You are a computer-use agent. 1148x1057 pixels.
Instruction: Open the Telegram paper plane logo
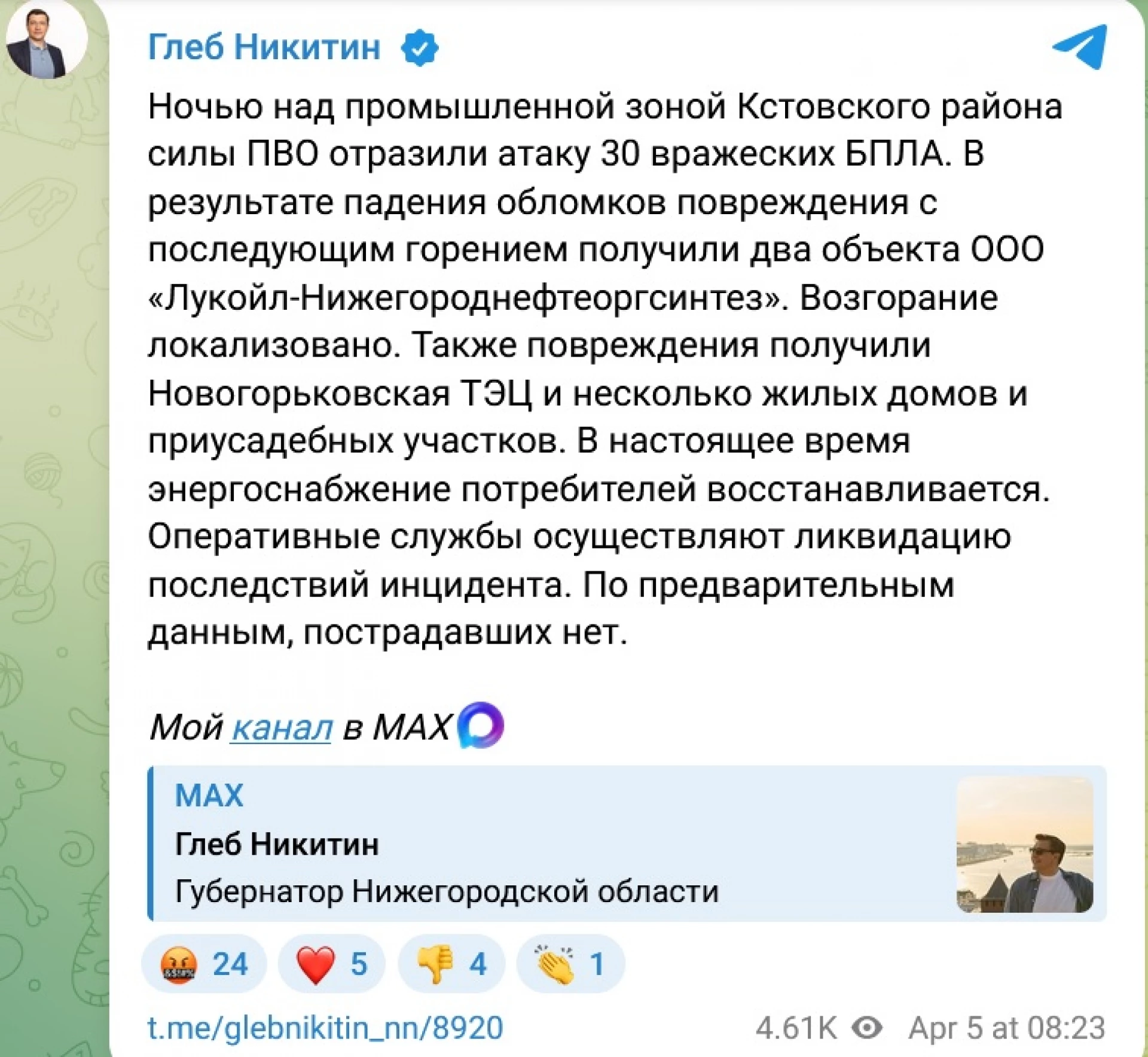click(1080, 47)
